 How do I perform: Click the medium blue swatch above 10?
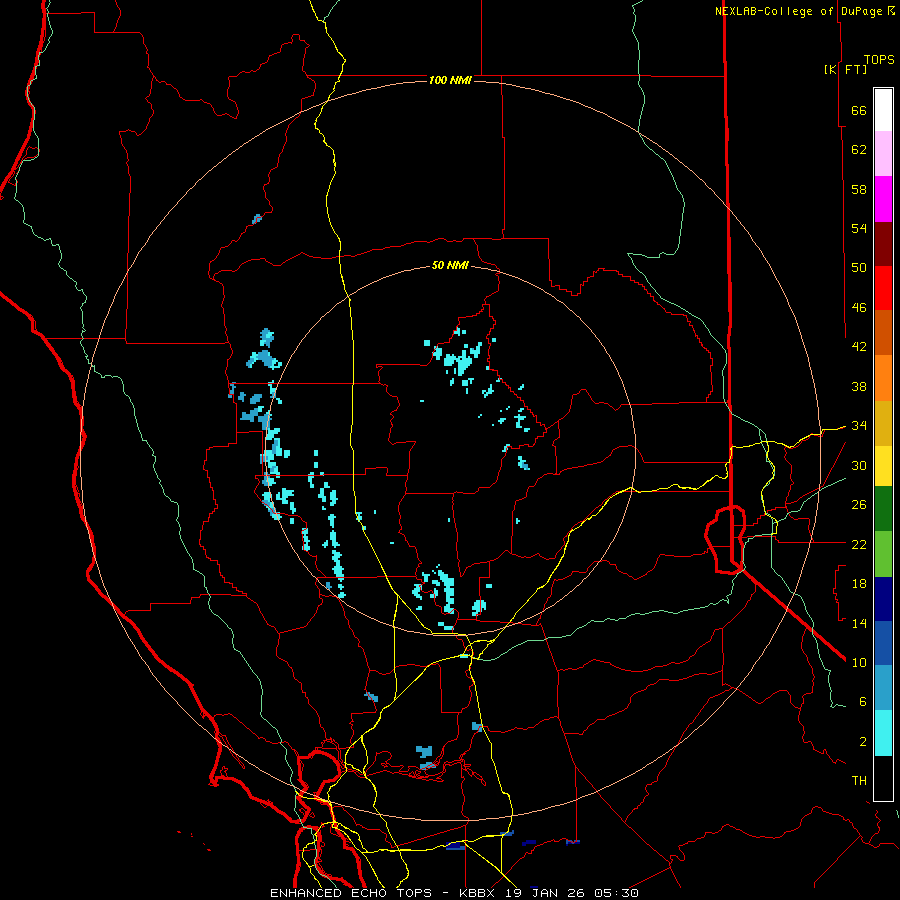point(883,643)
